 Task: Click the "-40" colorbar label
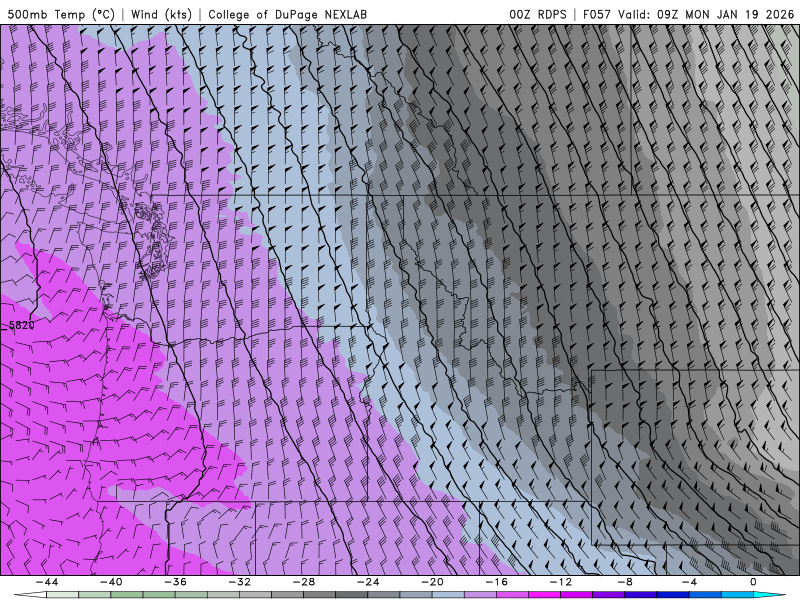pyautogui.click(x=111, y=582)
